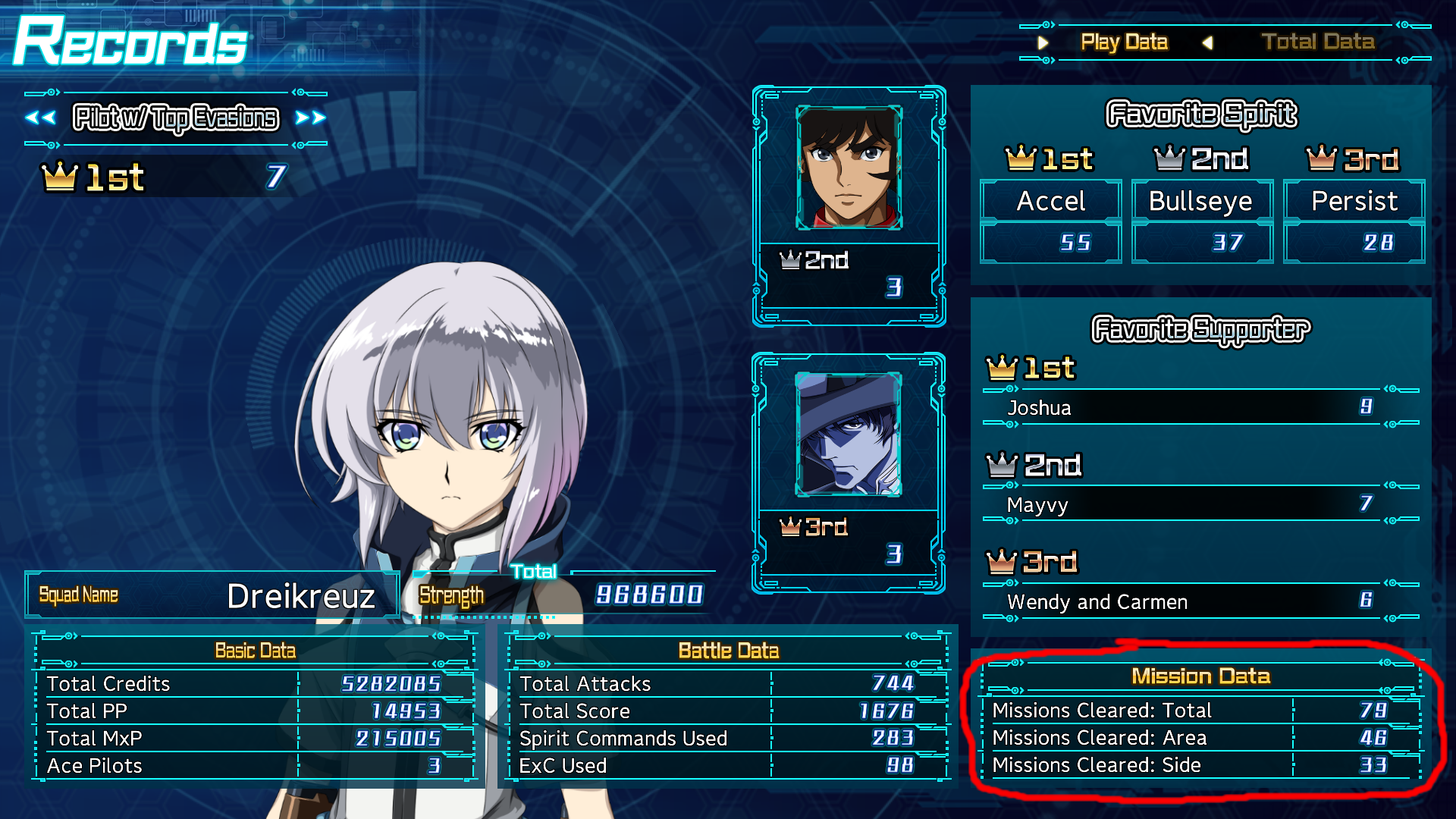Click the Favorite Supporter 3rd crown icon
This screenshot has width=1456, height=819.
point(1001,562)
